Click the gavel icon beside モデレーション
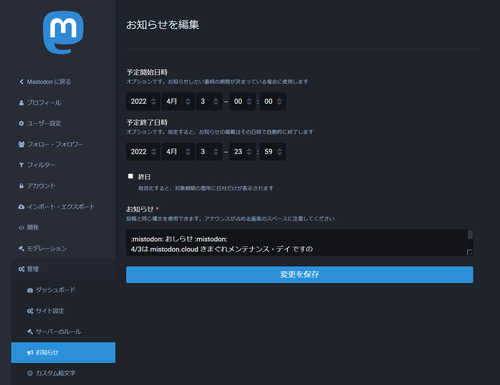The height and width of the screenshot is (385, 500). click(x=21, y=248)
